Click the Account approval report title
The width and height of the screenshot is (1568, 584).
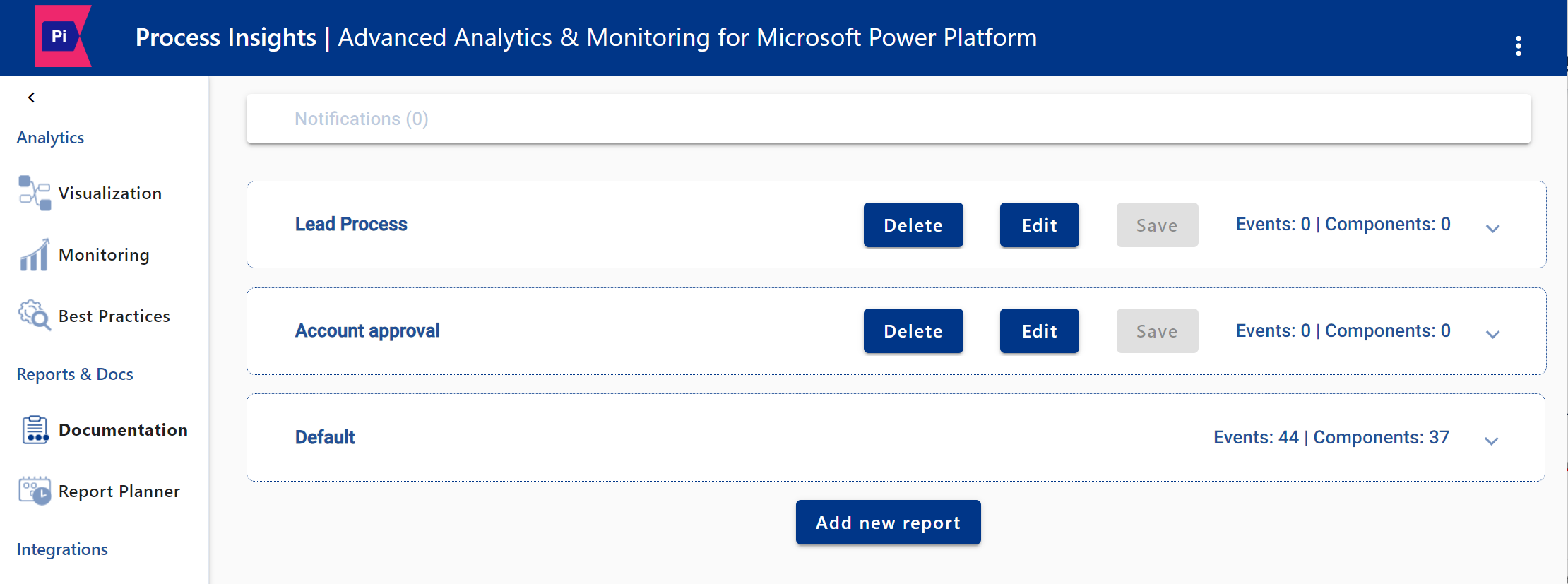[x=367, y=330]
